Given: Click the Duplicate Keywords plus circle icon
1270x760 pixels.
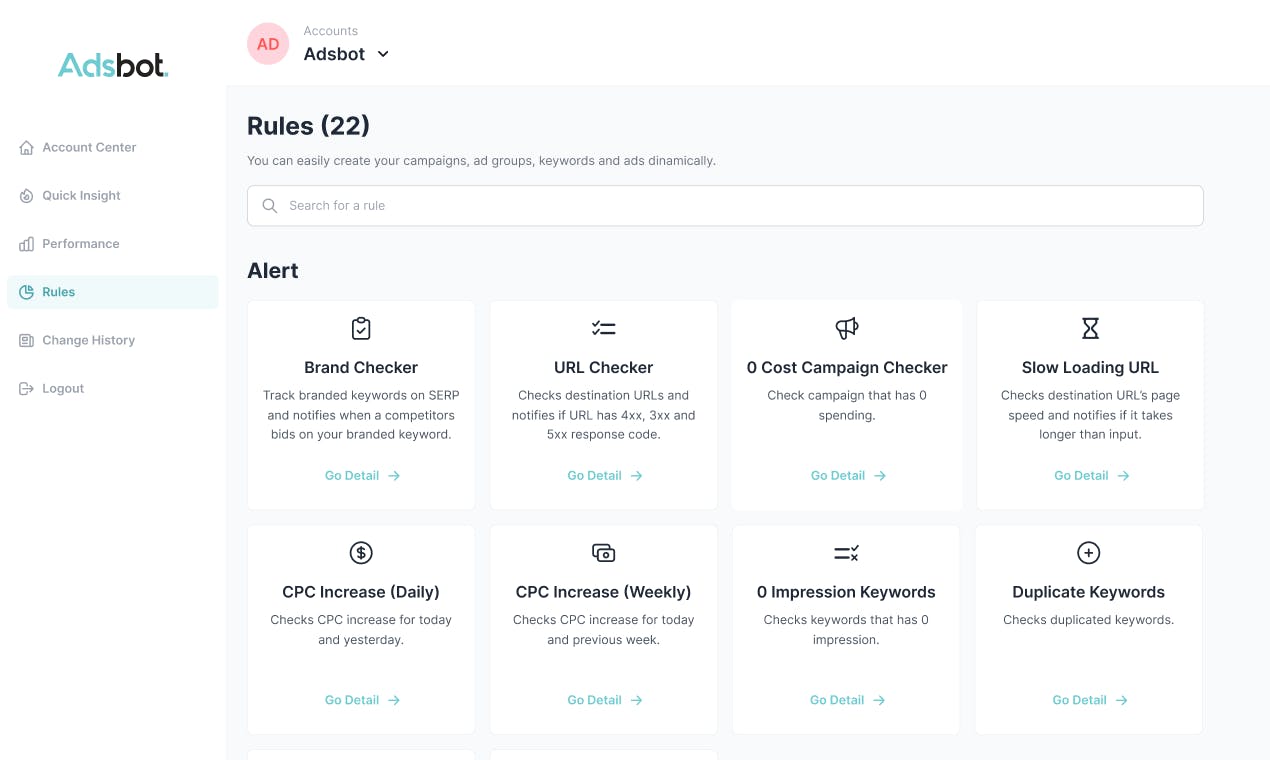Looking at the screenshot, I should tap(1088, 552).
